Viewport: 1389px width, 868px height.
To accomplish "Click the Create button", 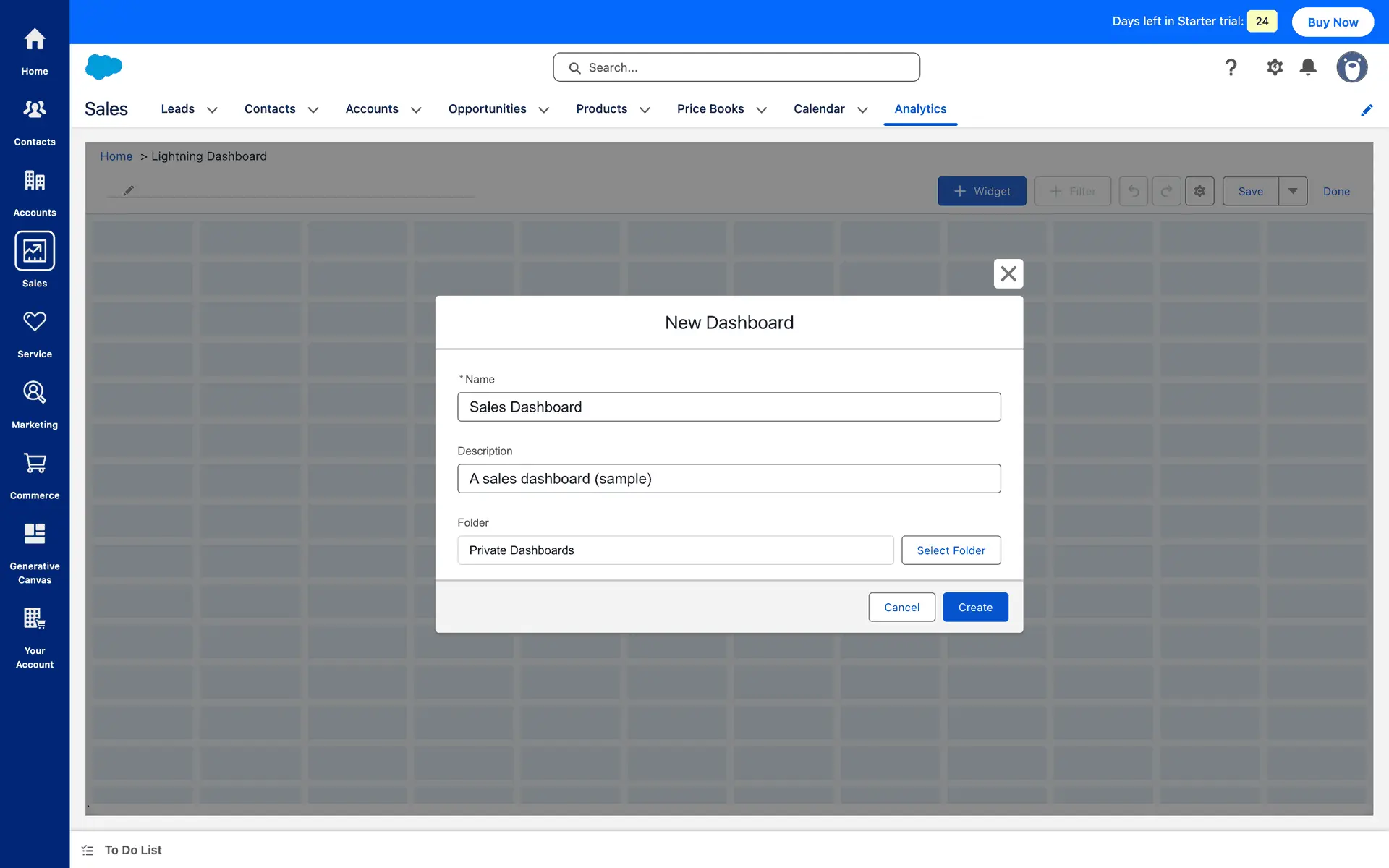I will click(975, 608).
